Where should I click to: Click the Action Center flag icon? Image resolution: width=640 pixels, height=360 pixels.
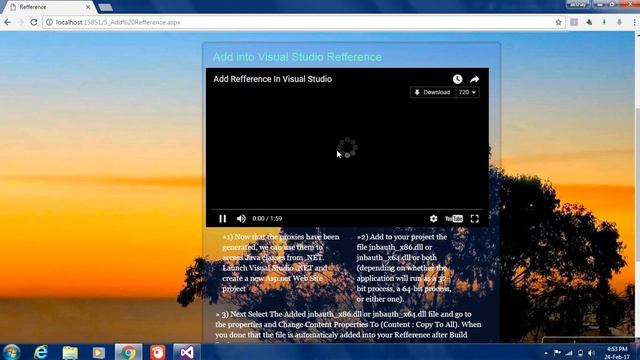pyautogui.click(x=557, y=353)
